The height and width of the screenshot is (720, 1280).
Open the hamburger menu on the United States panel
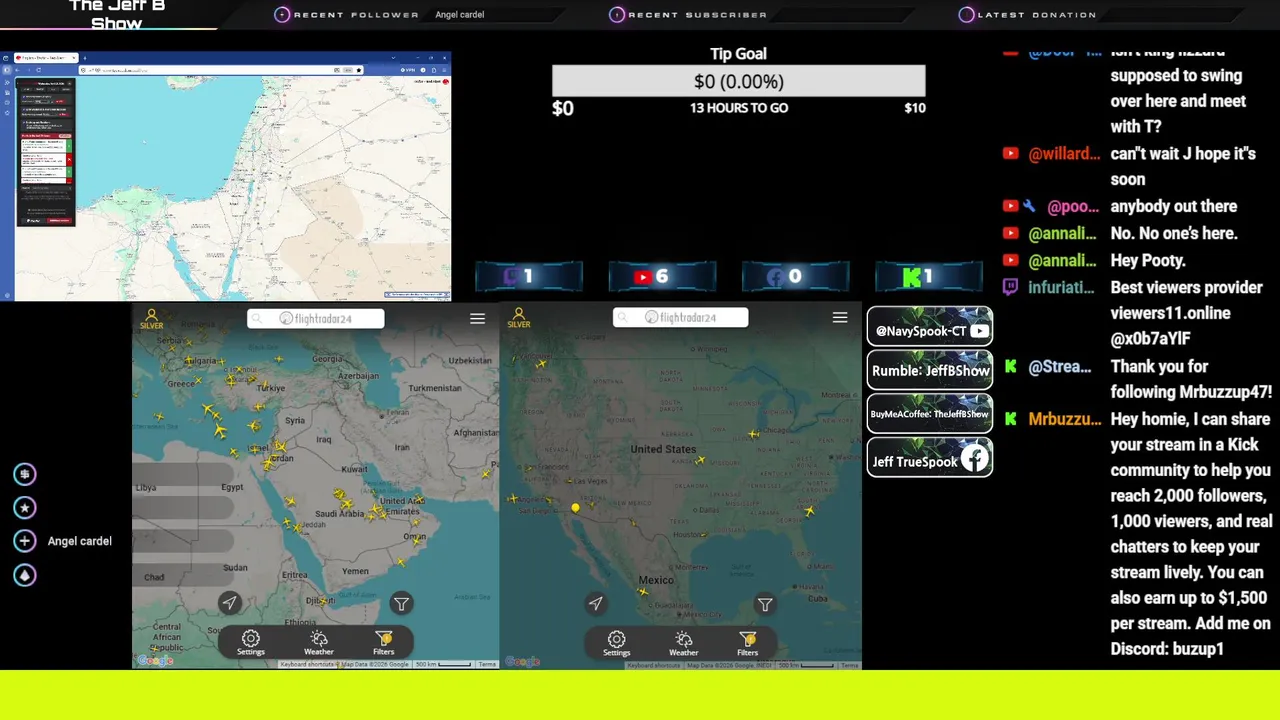840,317
